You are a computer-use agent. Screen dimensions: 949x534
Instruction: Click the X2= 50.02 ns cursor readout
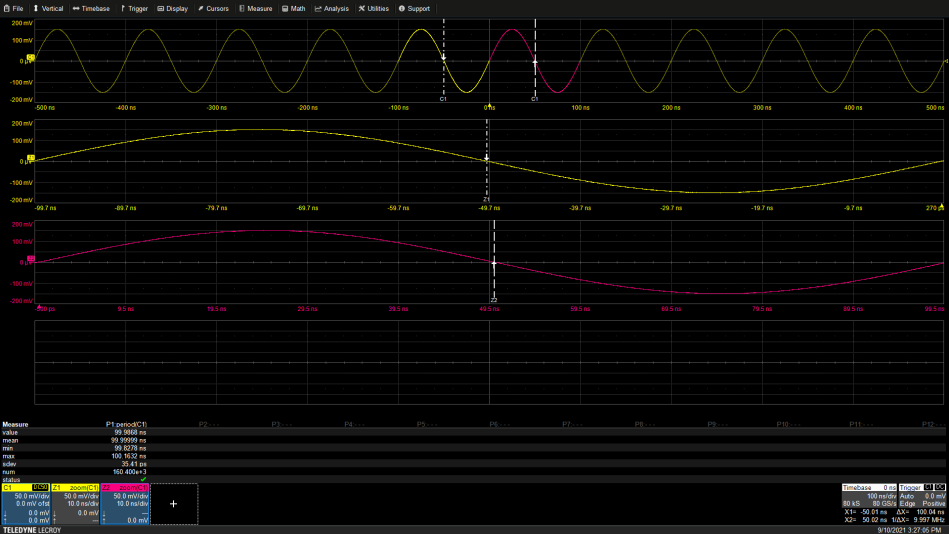[x=865, y=520]
